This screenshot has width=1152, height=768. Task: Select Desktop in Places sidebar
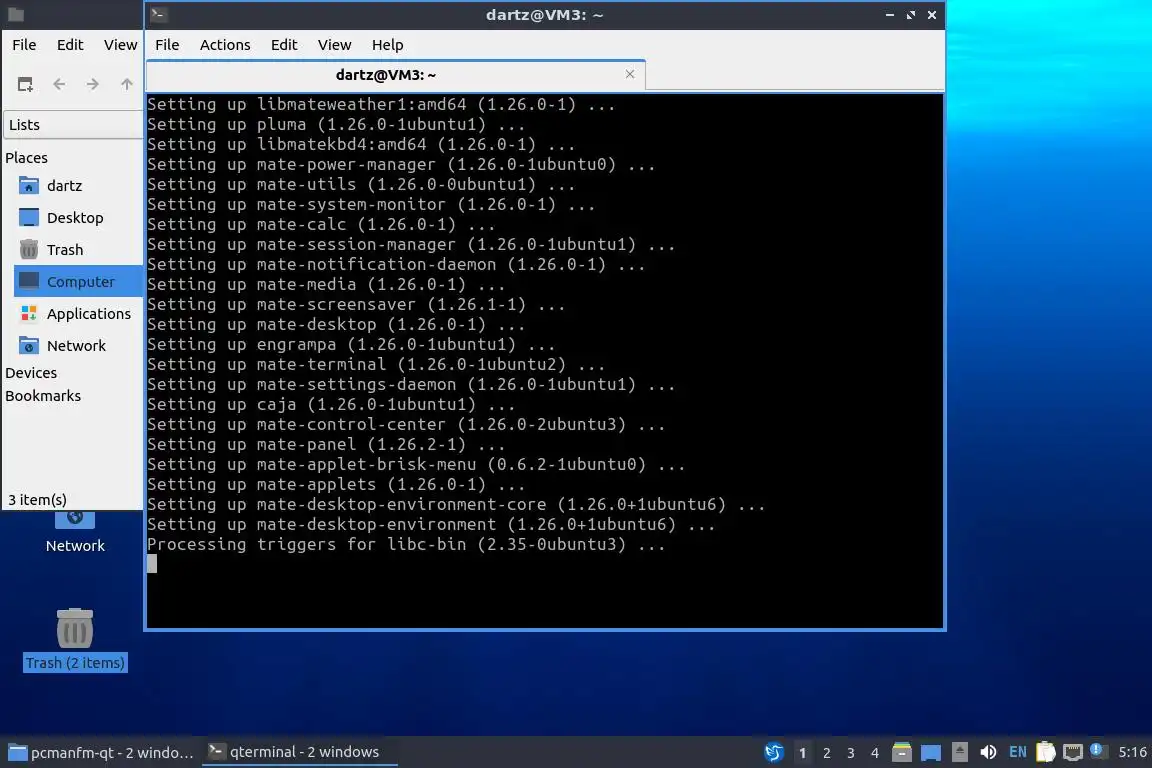tap(78, 218)
